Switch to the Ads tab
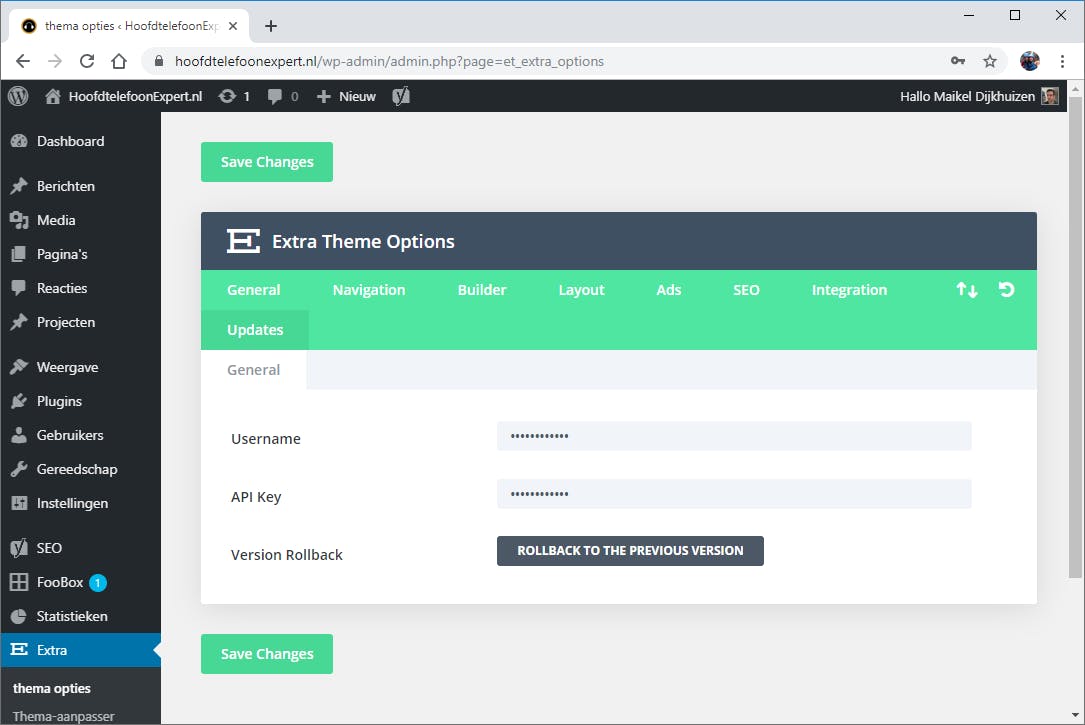 click(668, 290)
